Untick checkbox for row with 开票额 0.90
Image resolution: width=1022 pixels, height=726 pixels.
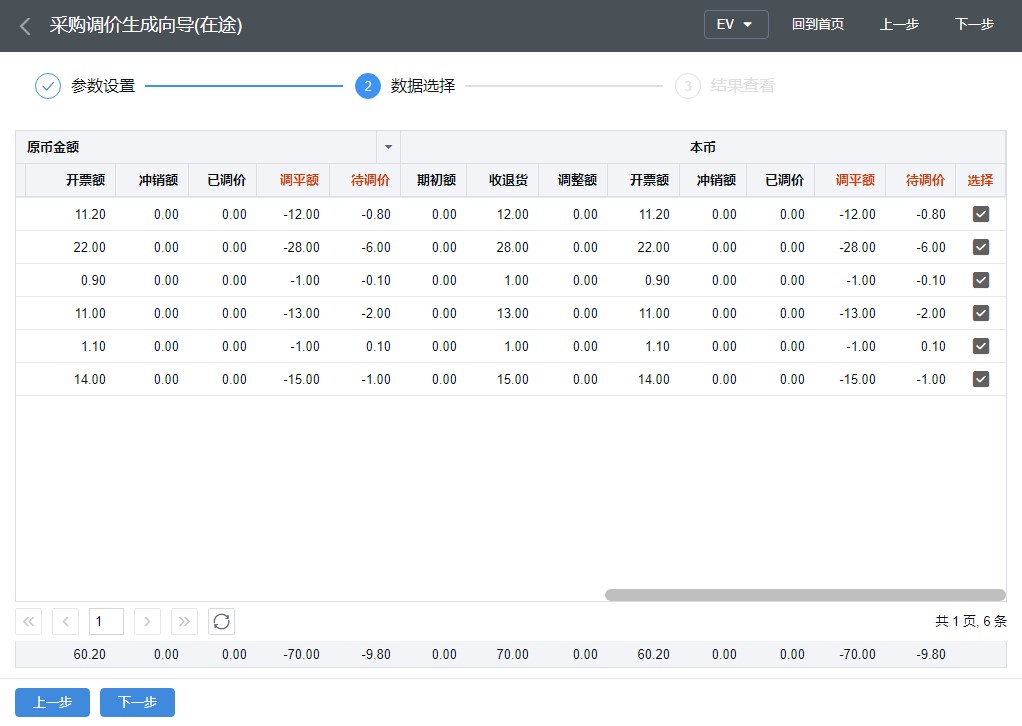tap(980, 280)
